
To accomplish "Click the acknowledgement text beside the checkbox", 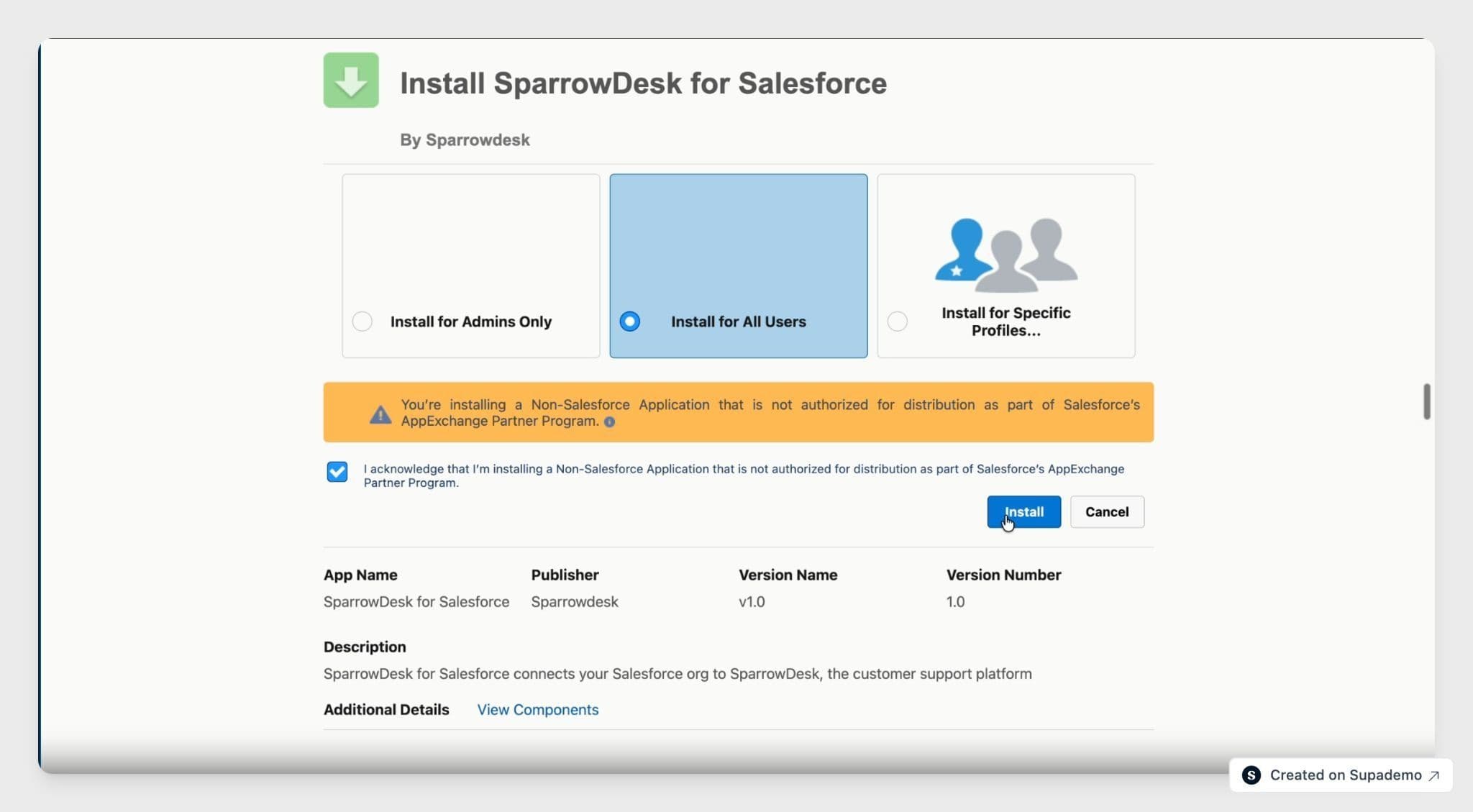I will 744,475.
